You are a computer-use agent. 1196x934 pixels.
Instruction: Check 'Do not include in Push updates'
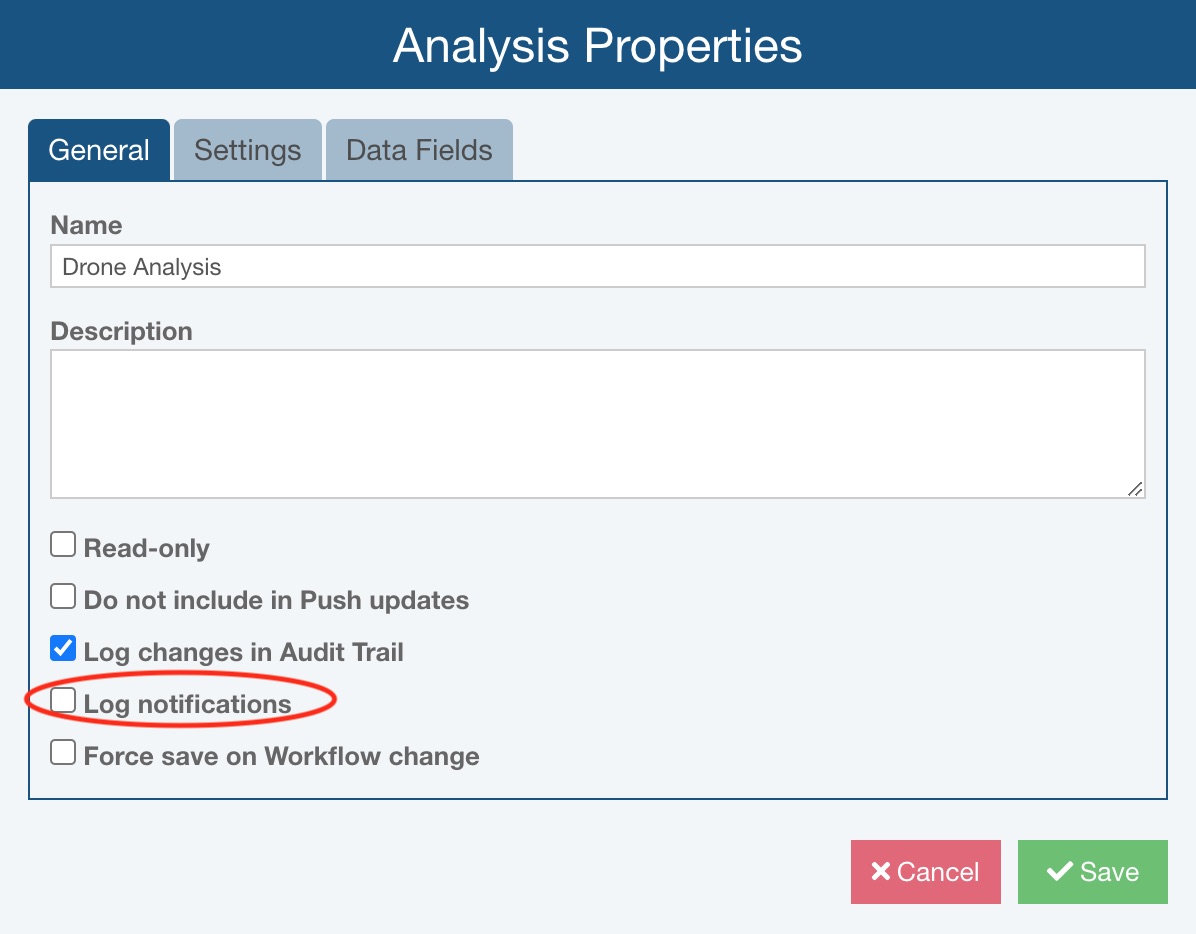[x=63, y=597]
